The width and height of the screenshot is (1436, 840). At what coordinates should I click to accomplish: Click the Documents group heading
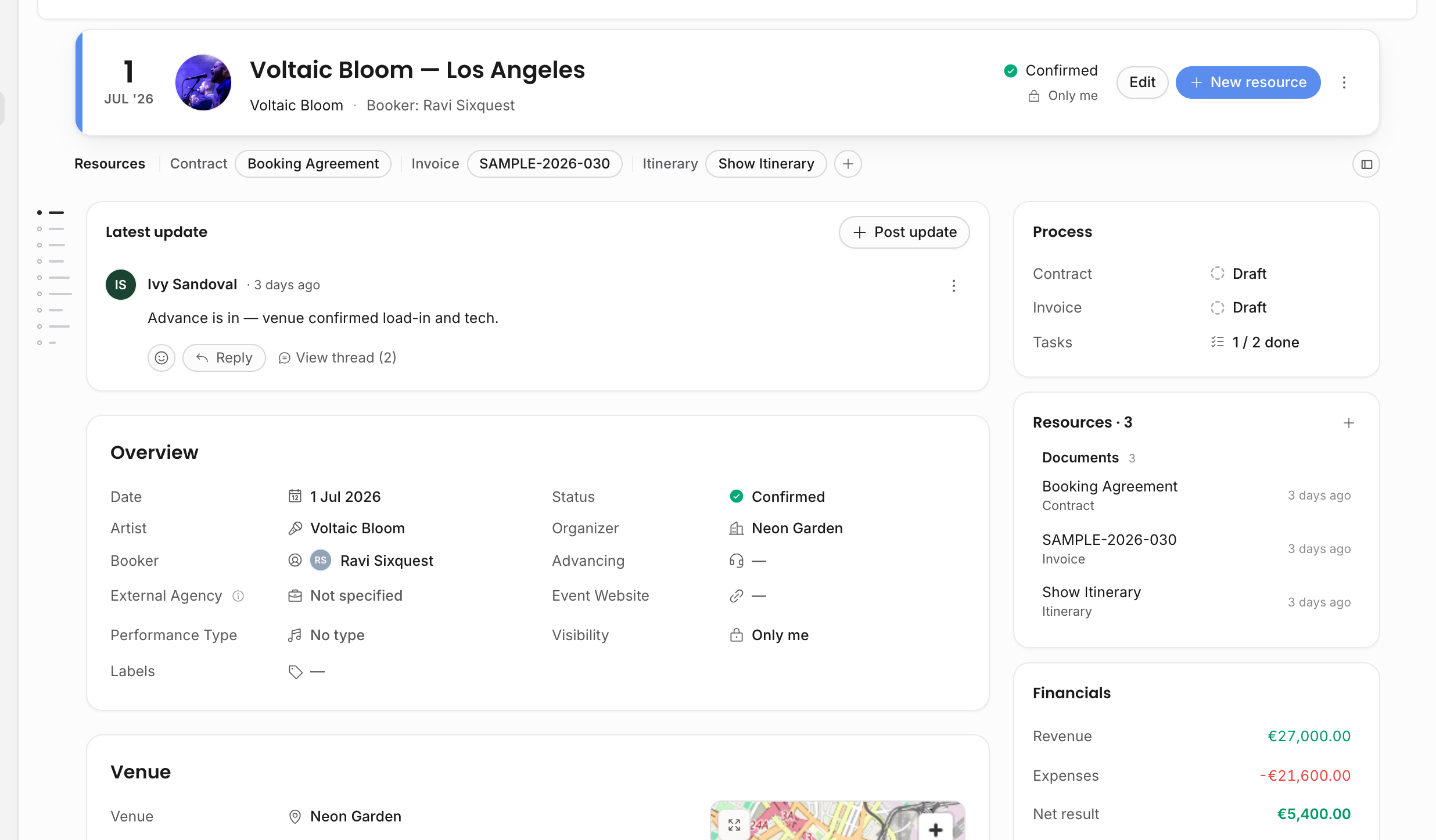tap(1080, 458)
